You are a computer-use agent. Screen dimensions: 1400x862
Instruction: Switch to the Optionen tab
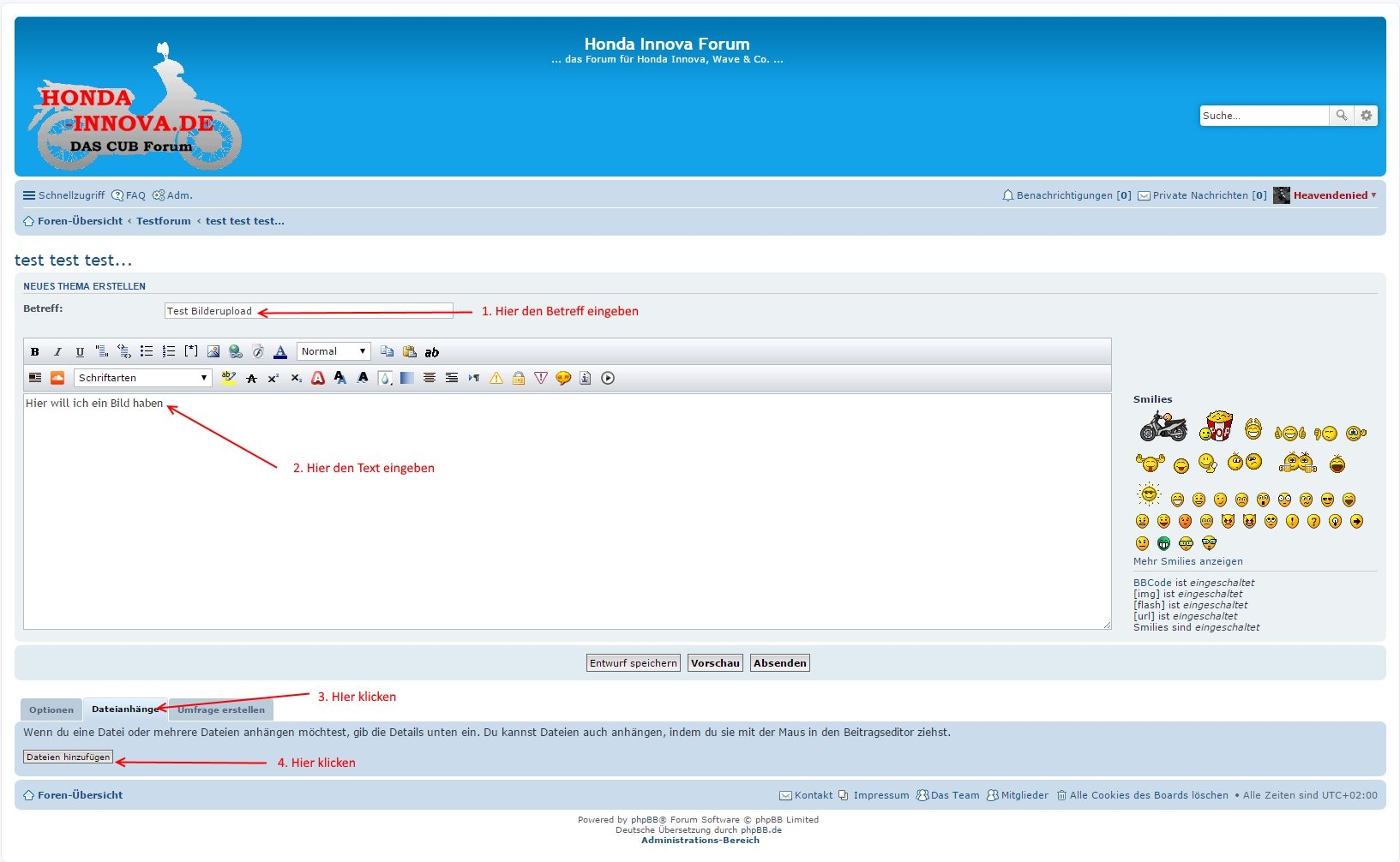51,709
